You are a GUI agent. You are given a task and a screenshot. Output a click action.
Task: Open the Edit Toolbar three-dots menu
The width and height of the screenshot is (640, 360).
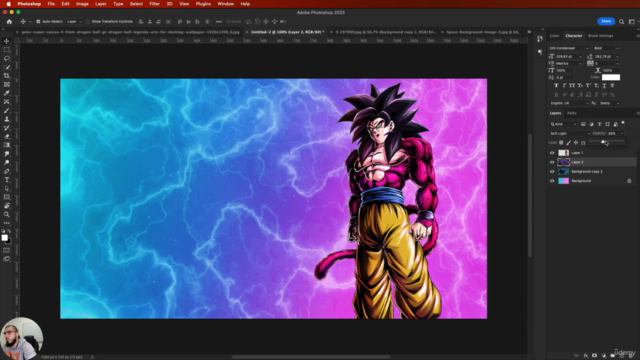pos(7,223)
